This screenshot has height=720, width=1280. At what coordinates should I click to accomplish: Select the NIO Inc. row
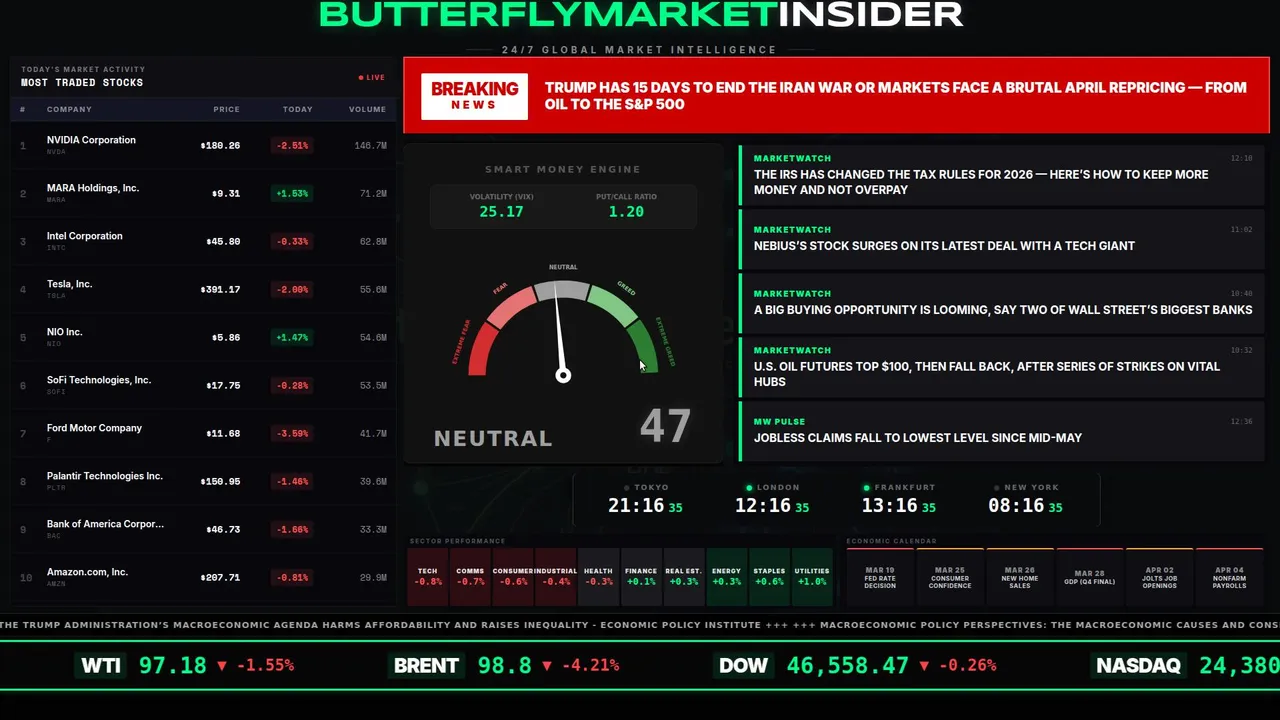(204, 337)
